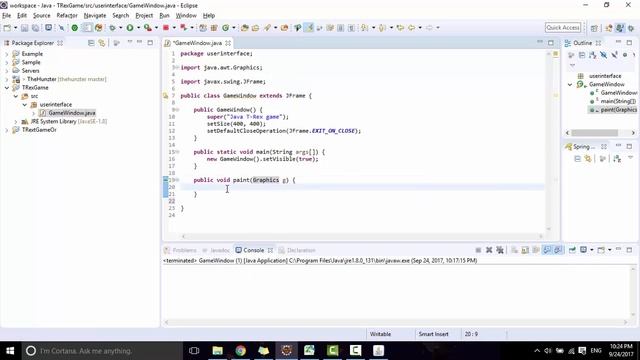Open the Project menu

pyautogui.click(x=144, y=16)
